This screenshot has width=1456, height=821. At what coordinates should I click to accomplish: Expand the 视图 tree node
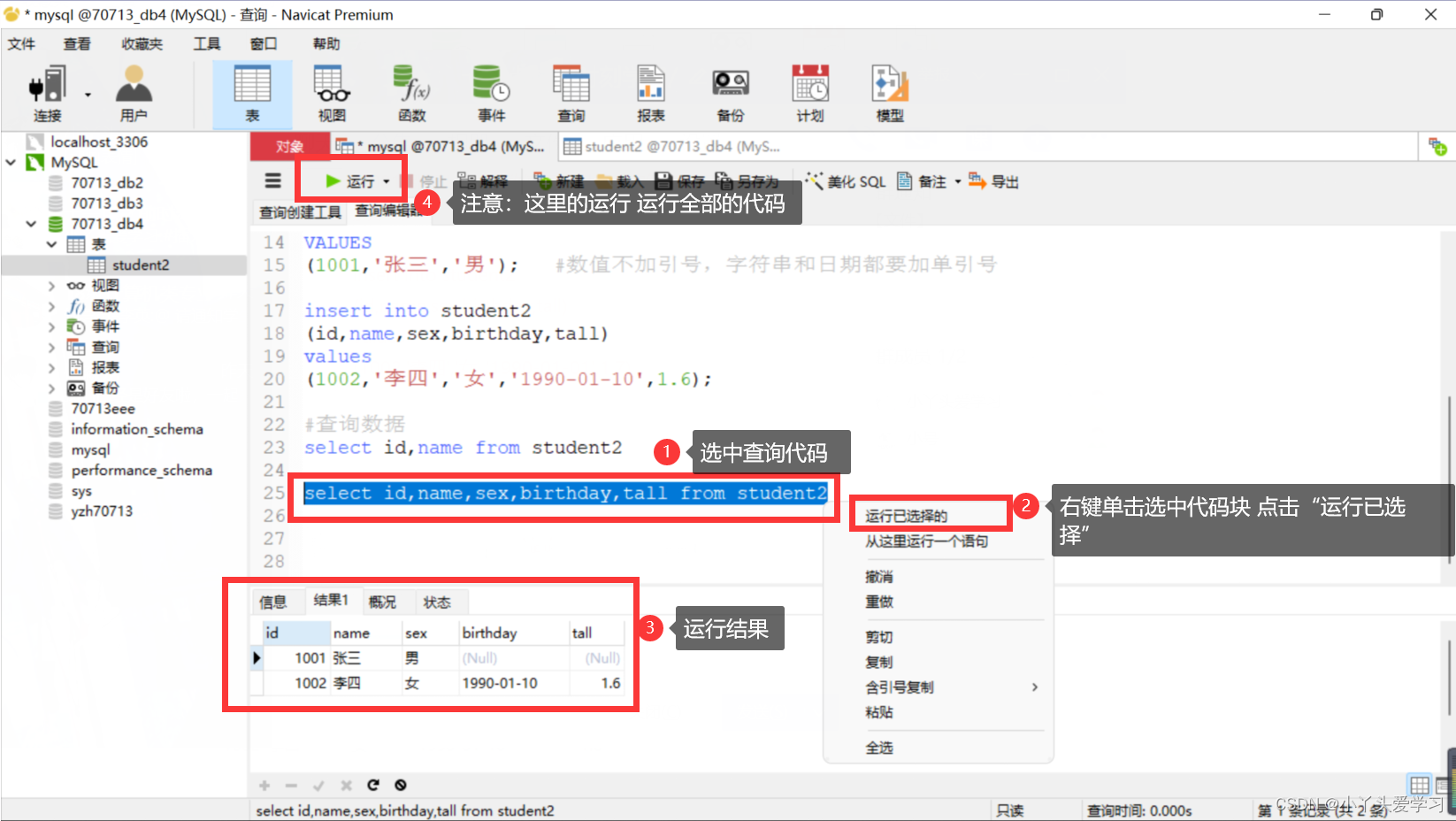click(x=51, y=286)
